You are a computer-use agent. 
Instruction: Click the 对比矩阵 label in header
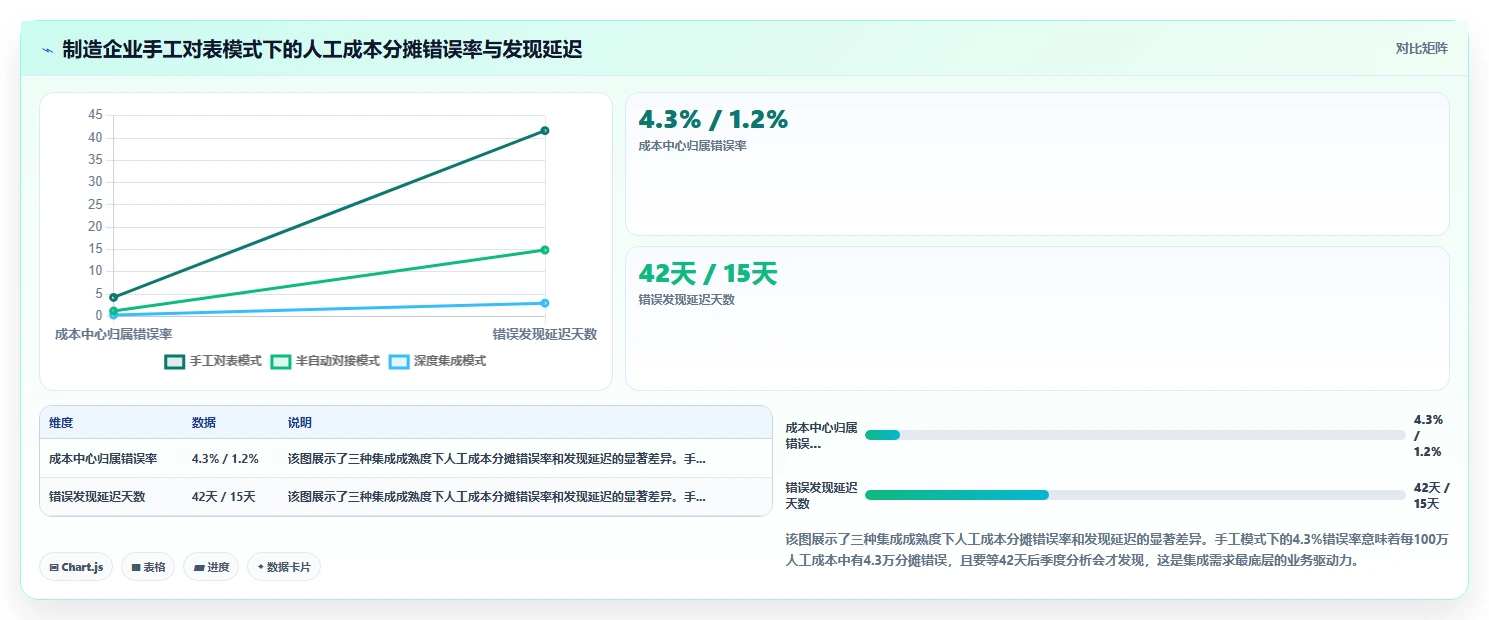point(1421,48)
